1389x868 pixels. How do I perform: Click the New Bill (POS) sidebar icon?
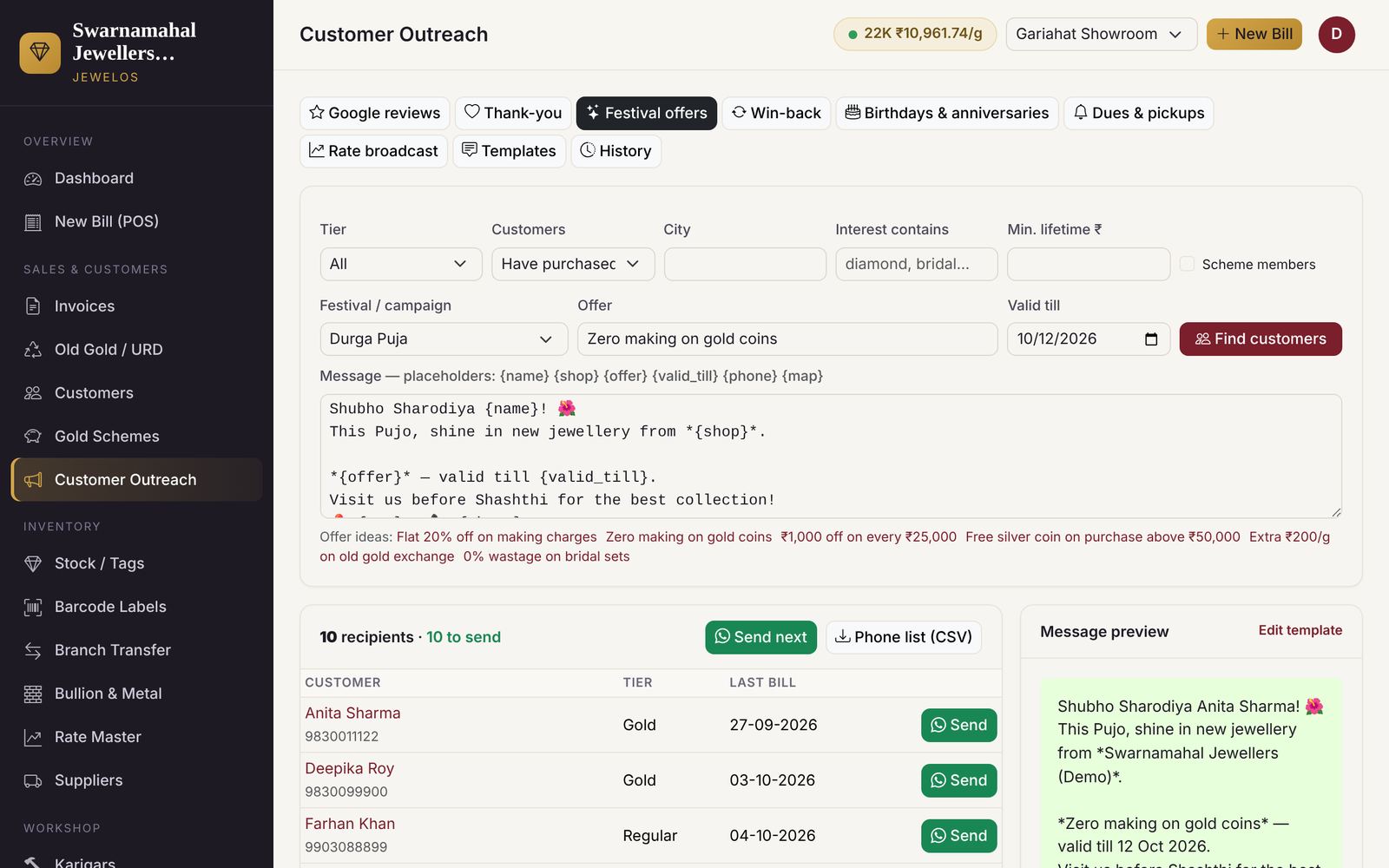coord(33,222)
